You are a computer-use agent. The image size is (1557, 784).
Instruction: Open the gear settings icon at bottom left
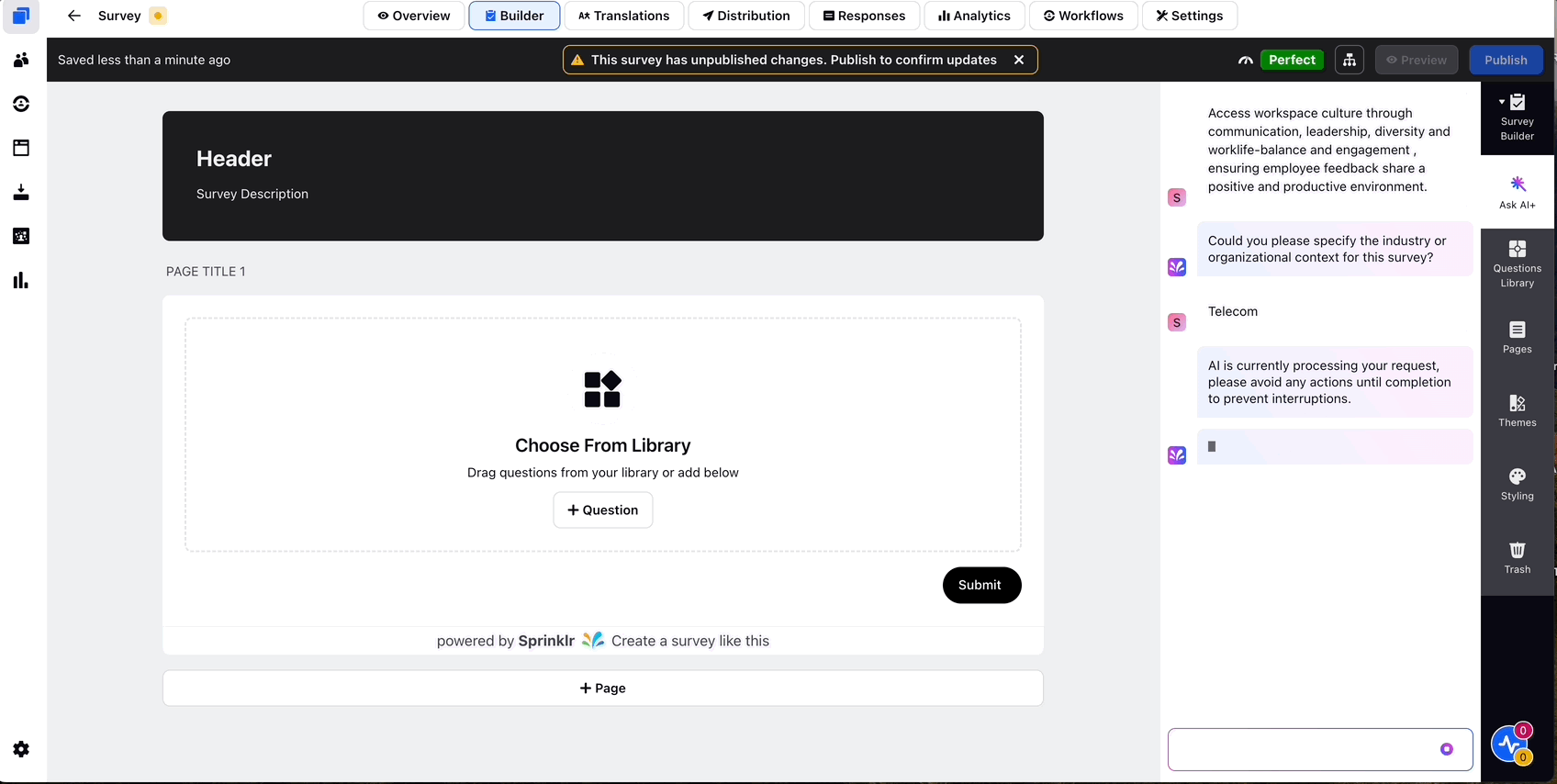coord(21,749)
